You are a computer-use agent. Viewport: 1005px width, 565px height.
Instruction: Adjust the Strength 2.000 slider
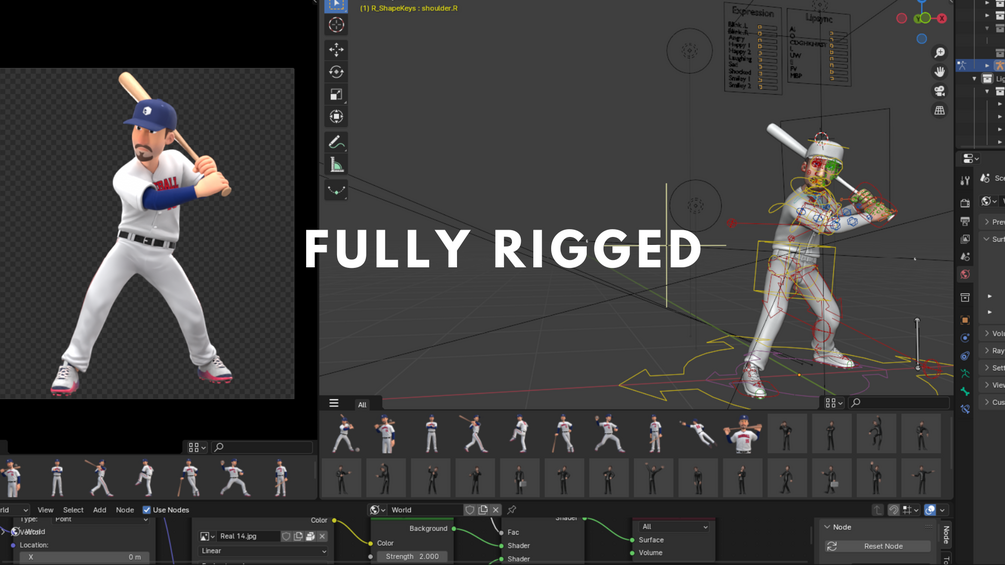click(412, 557)
